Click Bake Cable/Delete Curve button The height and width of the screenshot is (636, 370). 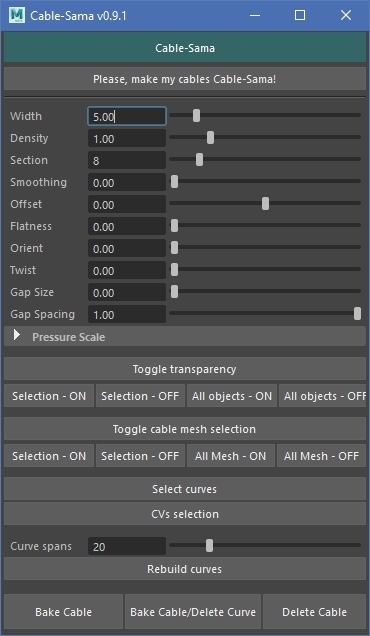(193, 612)
